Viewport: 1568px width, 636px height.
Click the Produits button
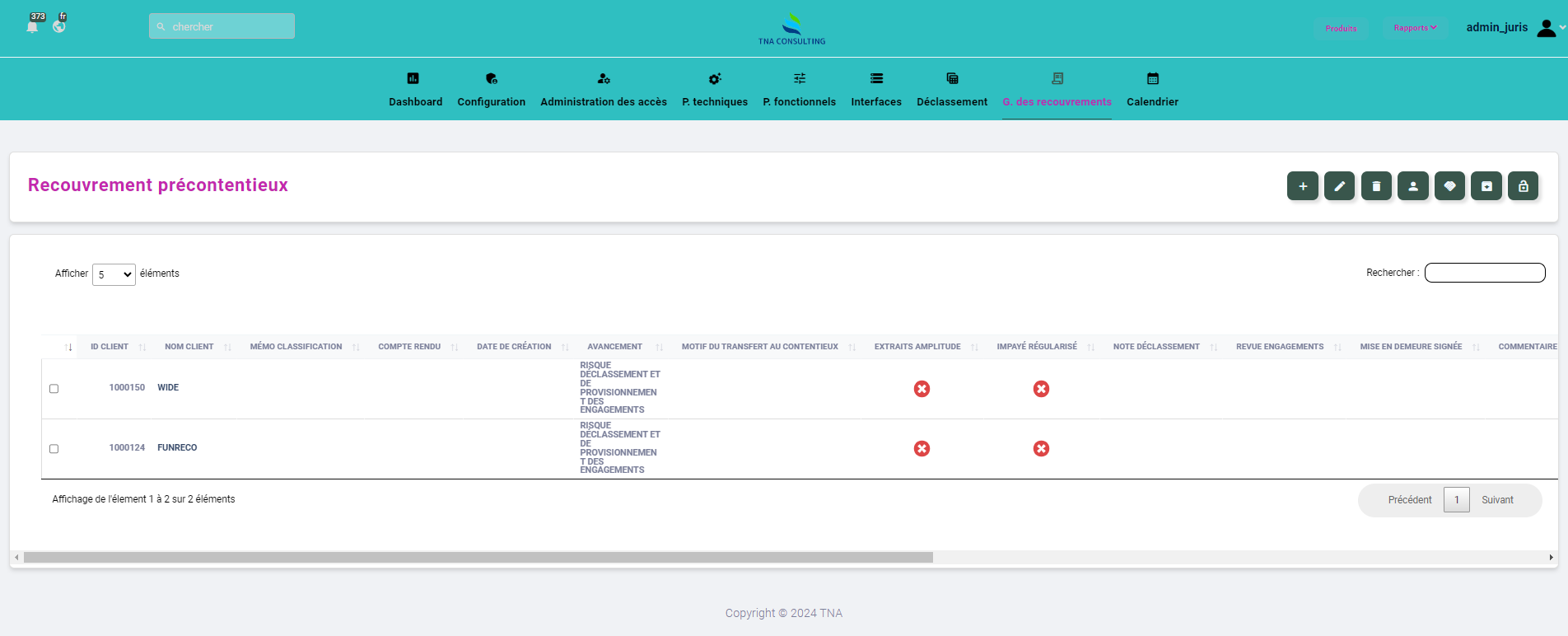[x=1341, y=28]
